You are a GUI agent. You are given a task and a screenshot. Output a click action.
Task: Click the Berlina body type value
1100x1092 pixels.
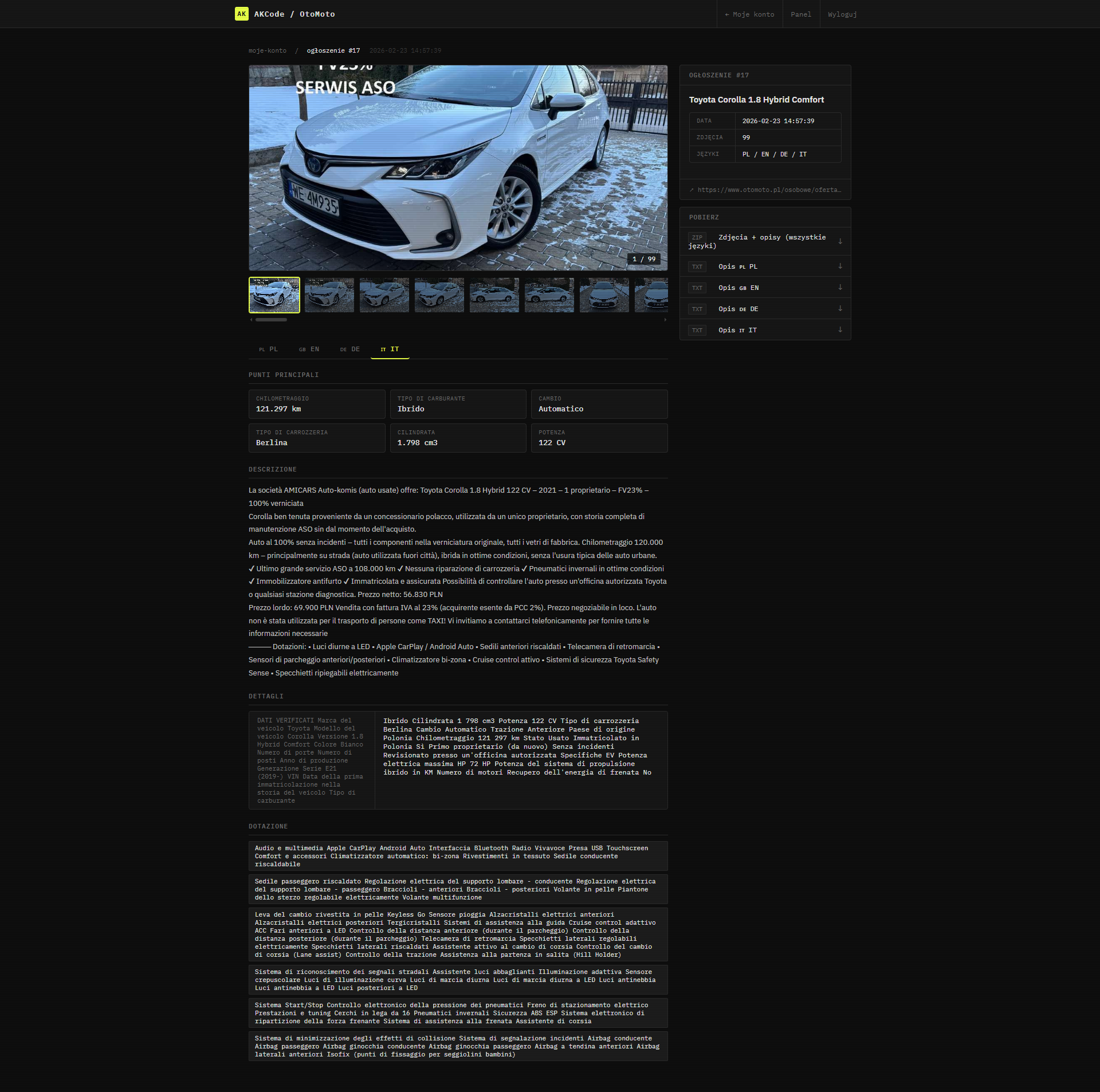(x=272, y=443)
